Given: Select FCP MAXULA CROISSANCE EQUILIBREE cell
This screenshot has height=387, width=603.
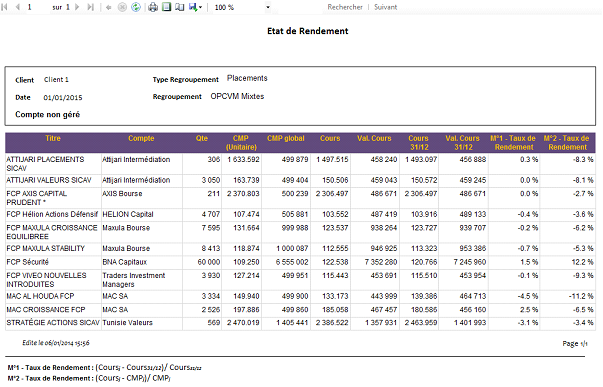Looking at the screenshot, I should 53,232.
